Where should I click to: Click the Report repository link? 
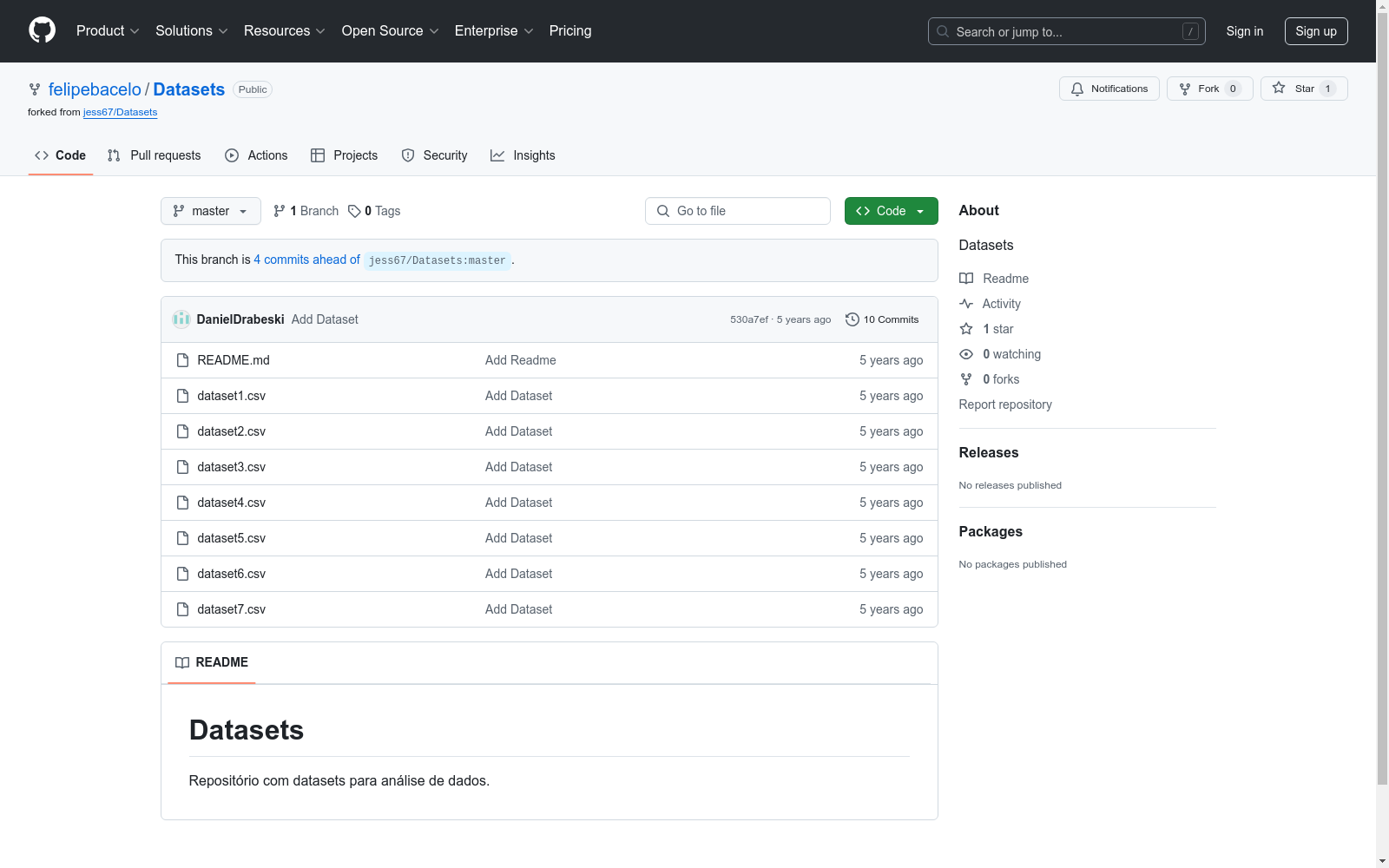click(x=1005, y=404)
